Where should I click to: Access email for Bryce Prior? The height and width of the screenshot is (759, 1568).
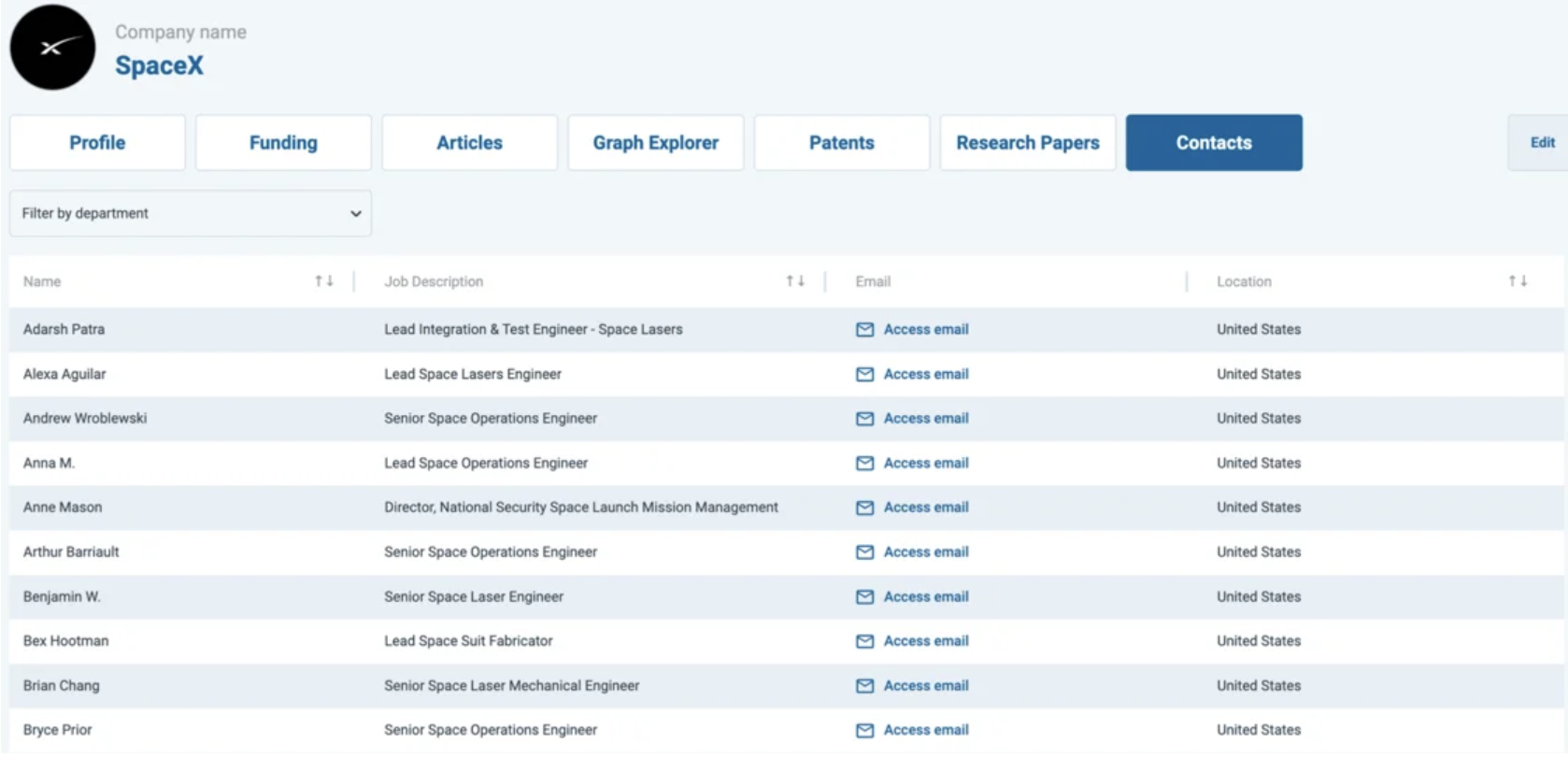click(x=926, y=731)
